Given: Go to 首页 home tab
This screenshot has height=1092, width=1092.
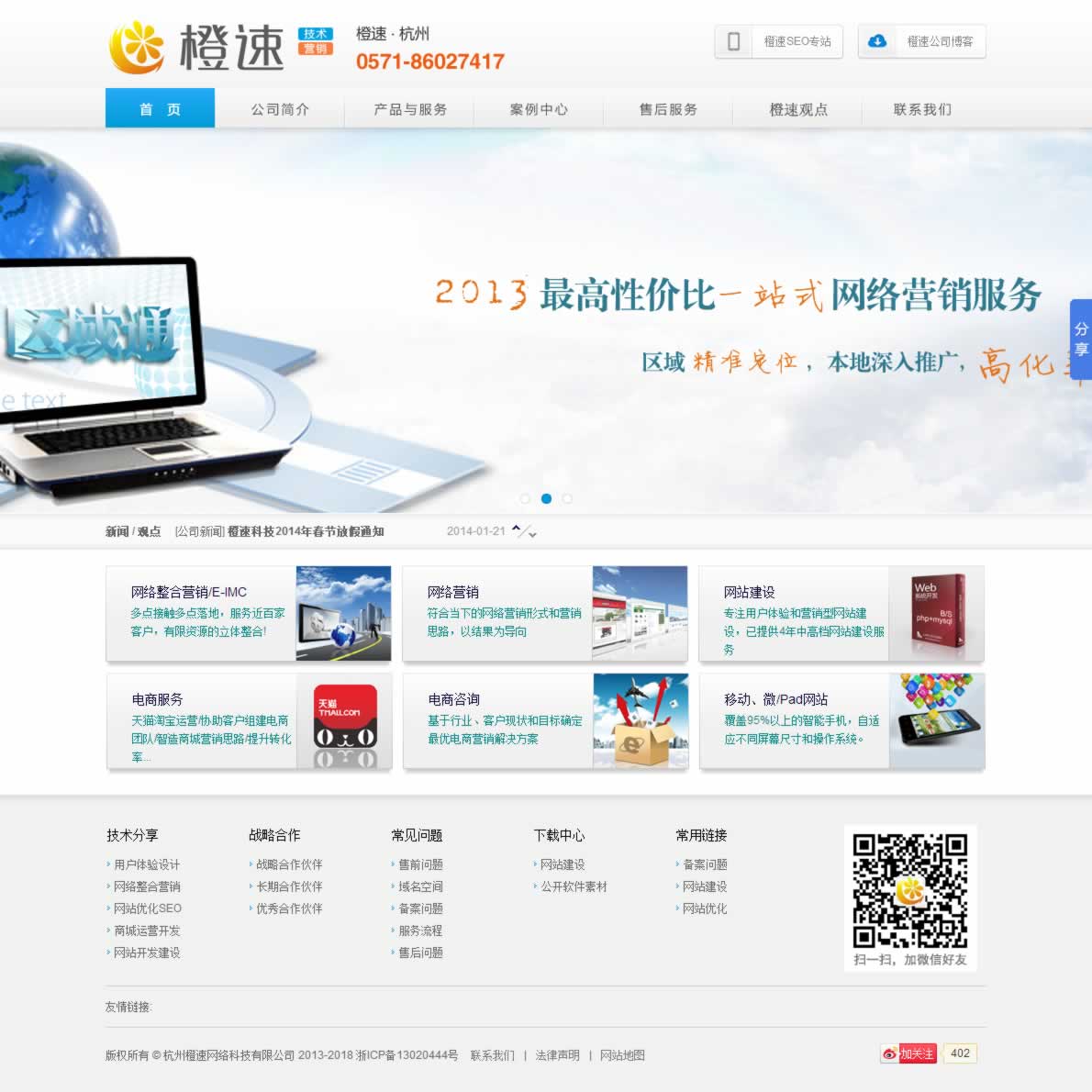Looking at the screenshot, I should point(161,109).
